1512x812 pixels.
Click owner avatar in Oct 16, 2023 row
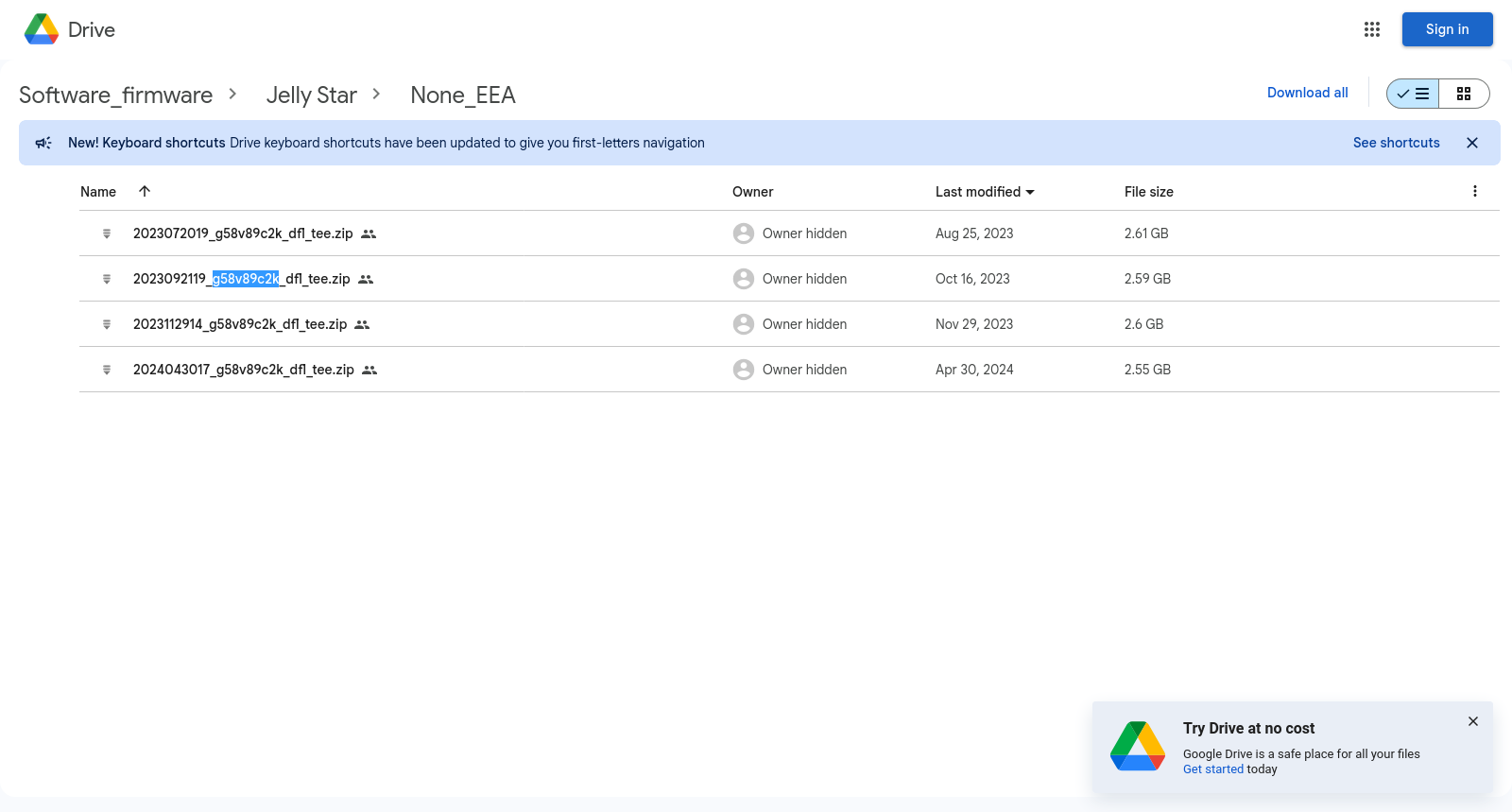click(x=744, y=279)
